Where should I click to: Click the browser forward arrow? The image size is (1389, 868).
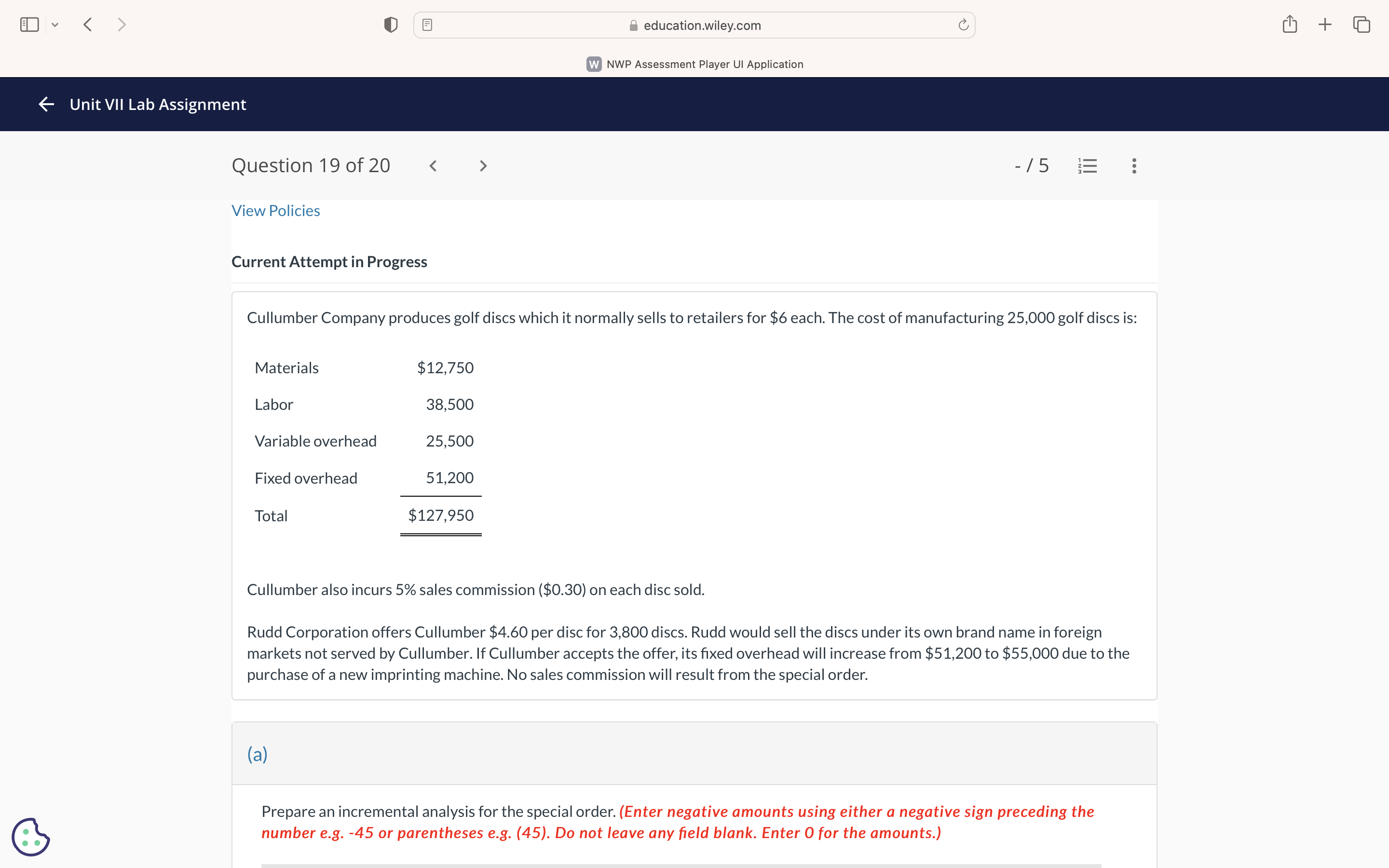[121, 25]
